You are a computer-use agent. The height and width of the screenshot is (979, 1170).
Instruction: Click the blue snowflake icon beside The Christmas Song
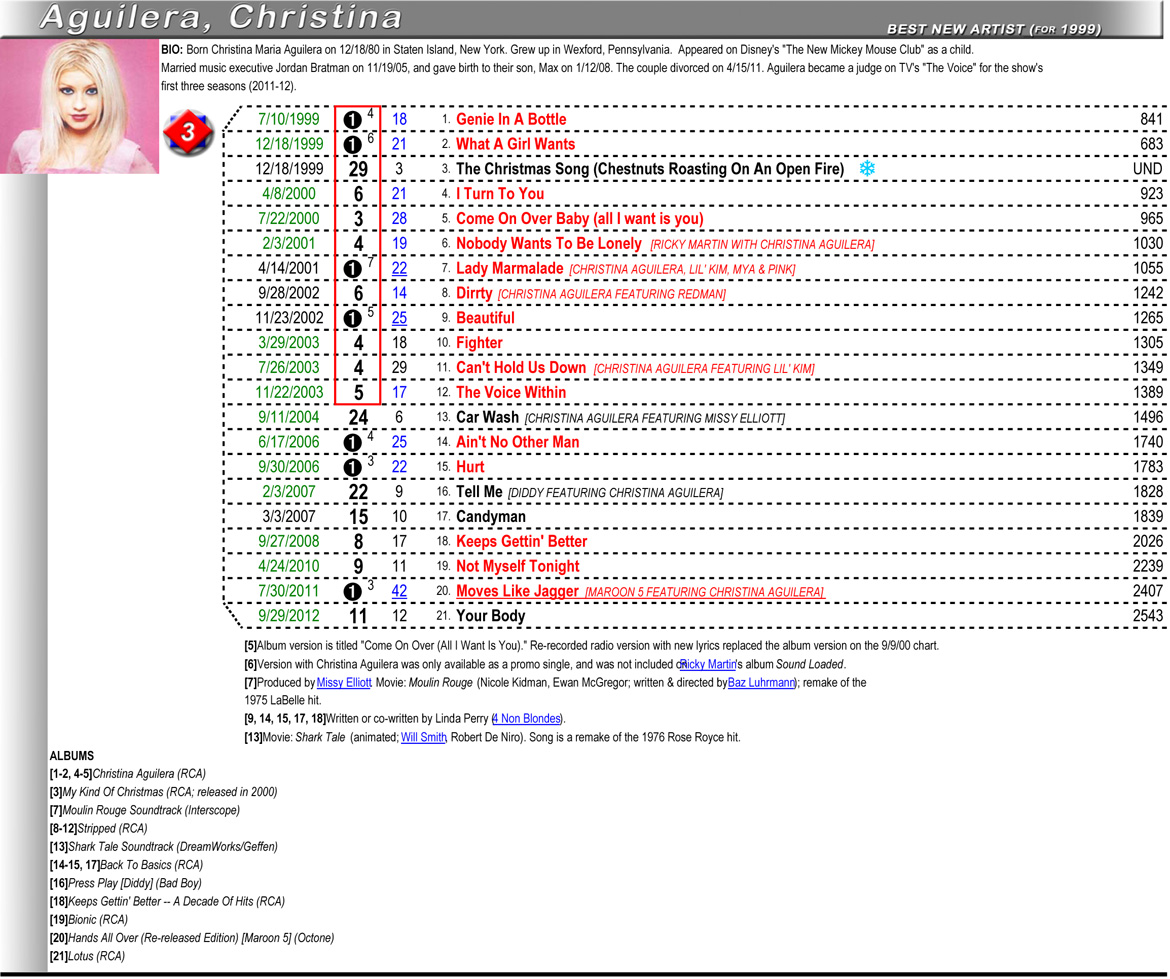[866, 169]
